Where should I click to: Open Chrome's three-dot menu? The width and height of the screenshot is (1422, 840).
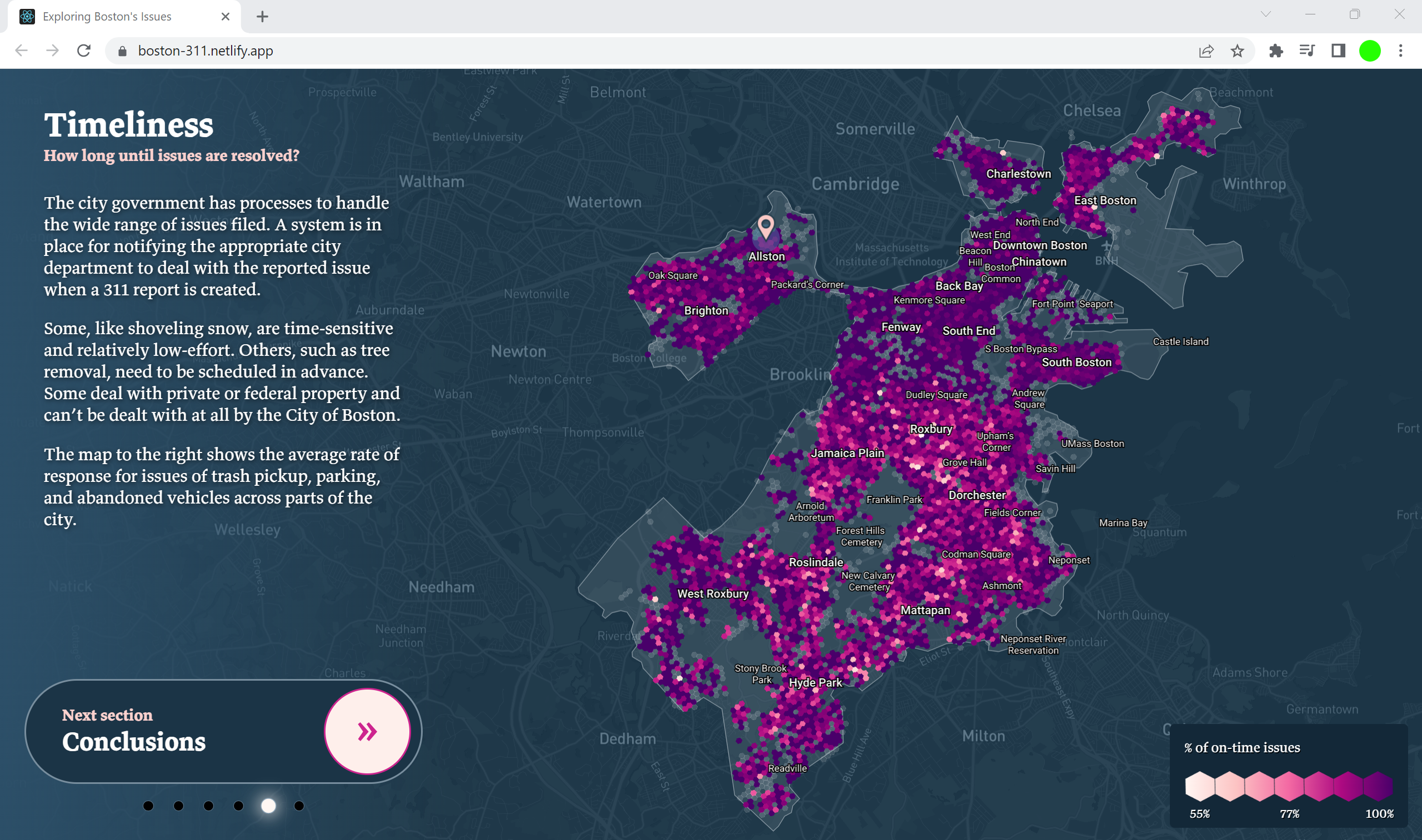tap(1400, 51)
